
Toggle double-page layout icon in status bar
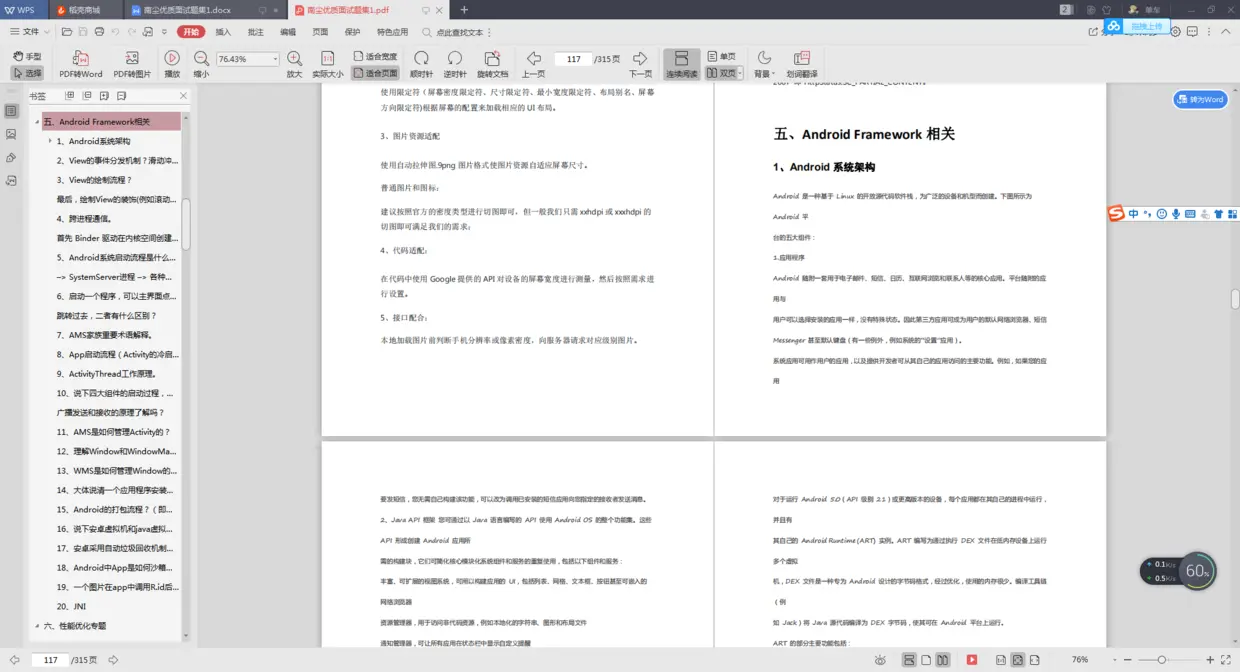[x=942, y=660]
